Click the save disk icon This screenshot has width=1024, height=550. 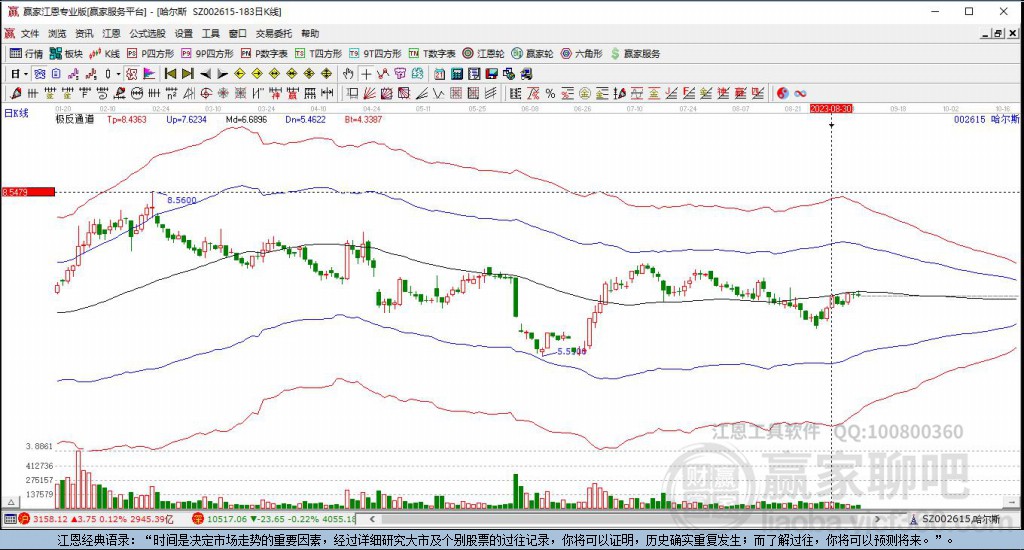point(491,74)
